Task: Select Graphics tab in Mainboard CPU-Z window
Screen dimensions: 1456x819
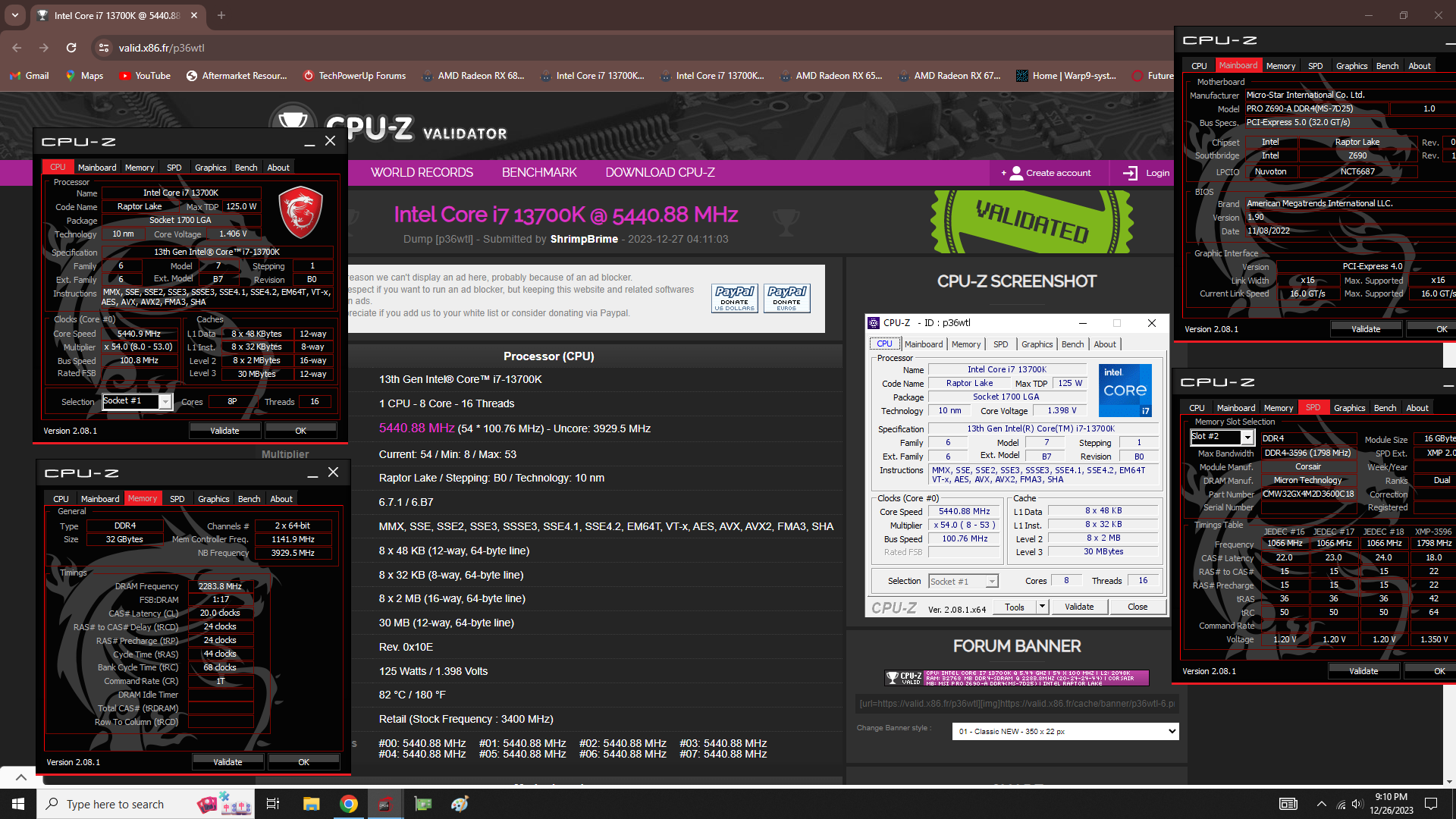Action: click(x=1351, y=66)
